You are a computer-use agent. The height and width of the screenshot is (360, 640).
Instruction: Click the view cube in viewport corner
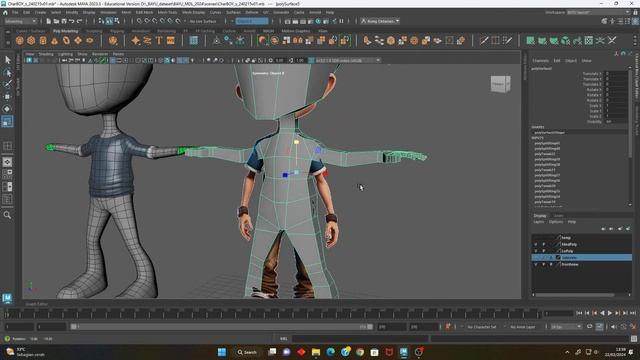[x=500, y=84]
